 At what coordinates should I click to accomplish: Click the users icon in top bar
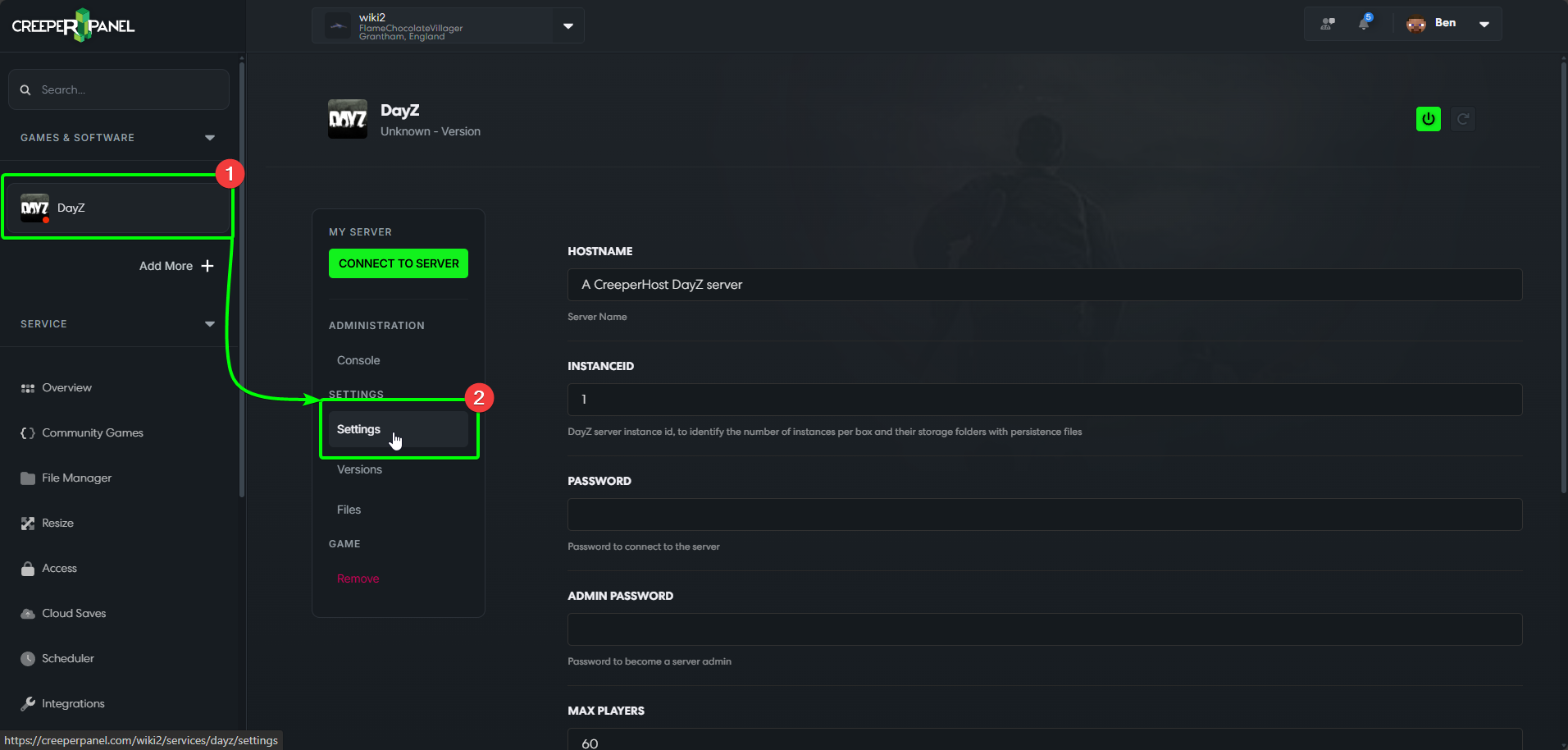pos(1327,24)
